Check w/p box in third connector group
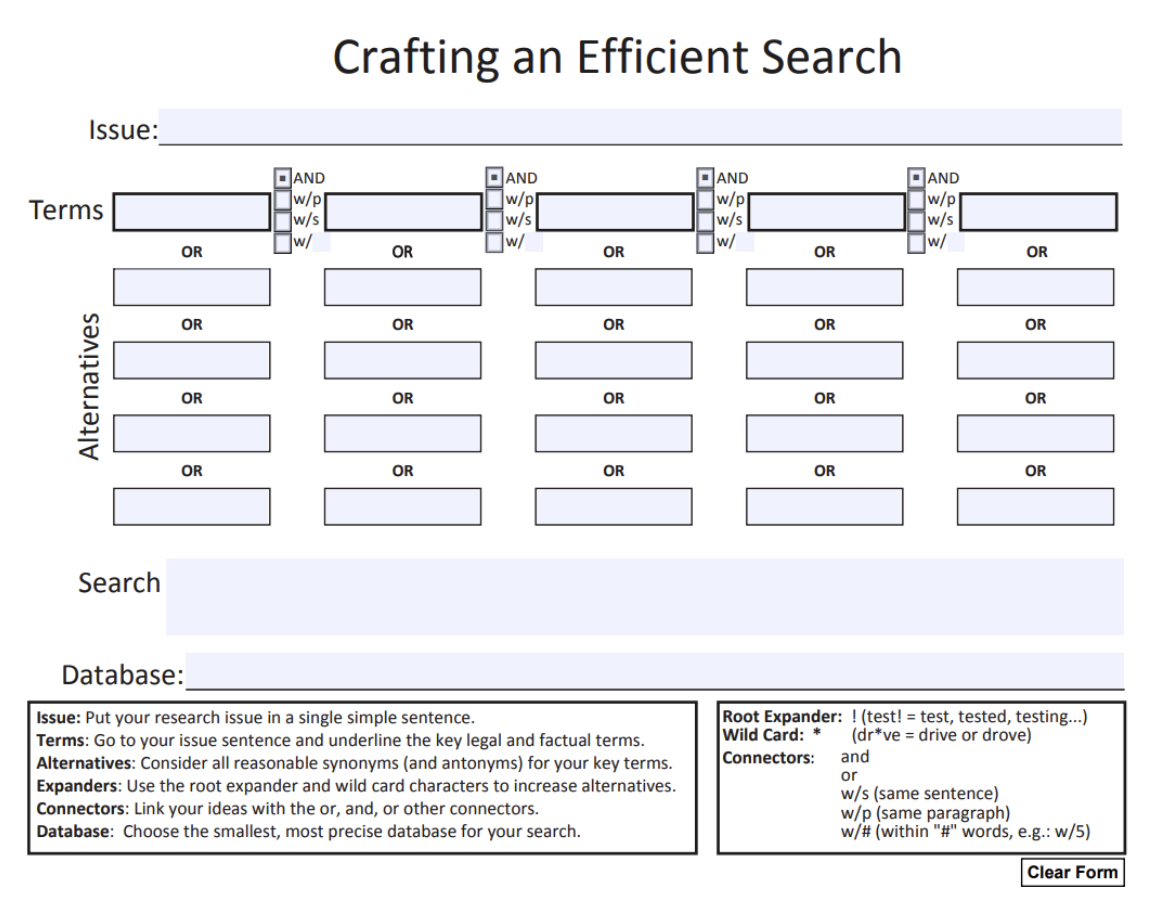 (706, 199)
